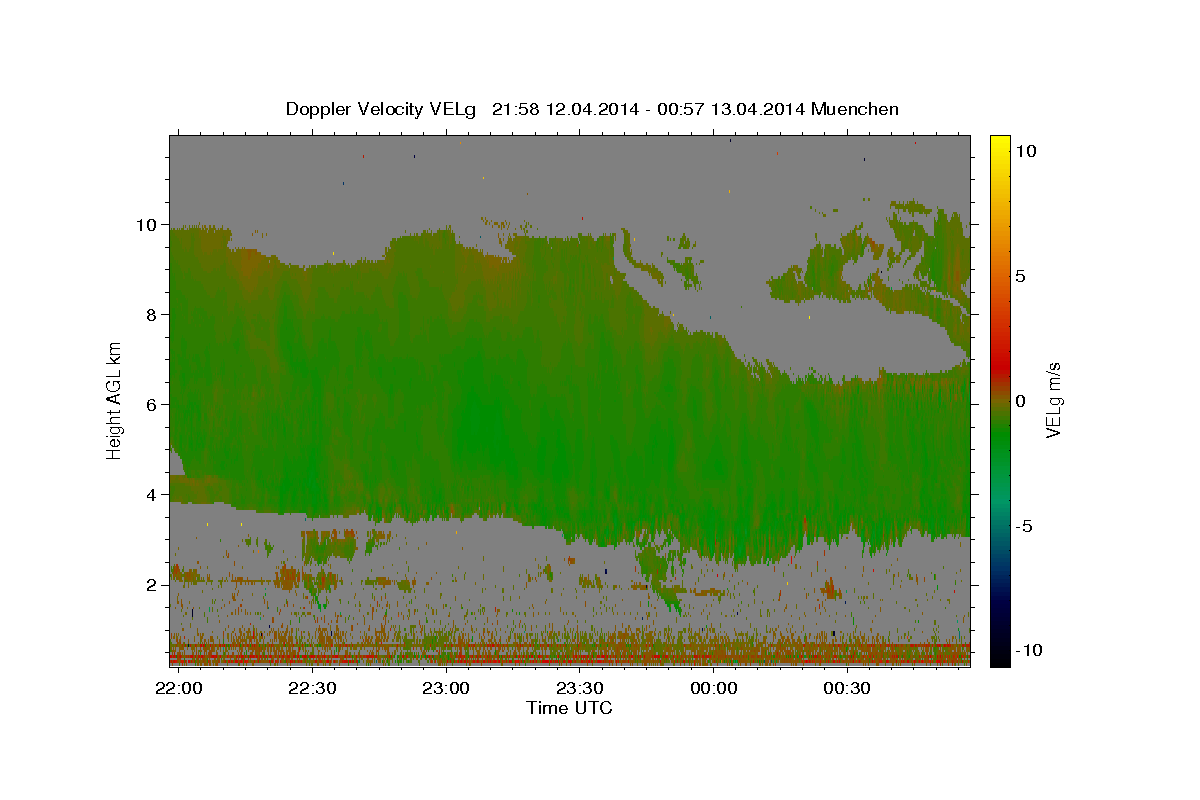1200x800 pixels.
Task: Click the height tick label '2'
Action: 150,585
